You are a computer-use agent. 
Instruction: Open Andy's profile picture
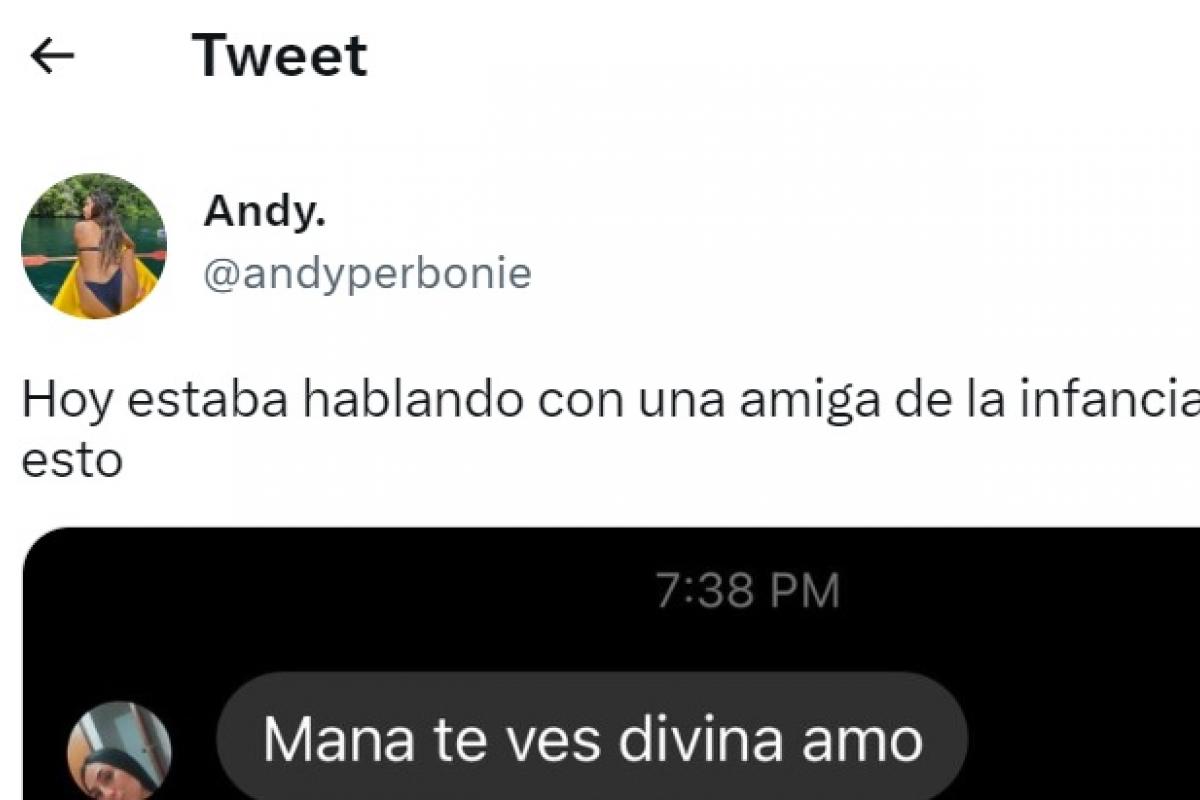pyautogui.click(x=94, y=246)
